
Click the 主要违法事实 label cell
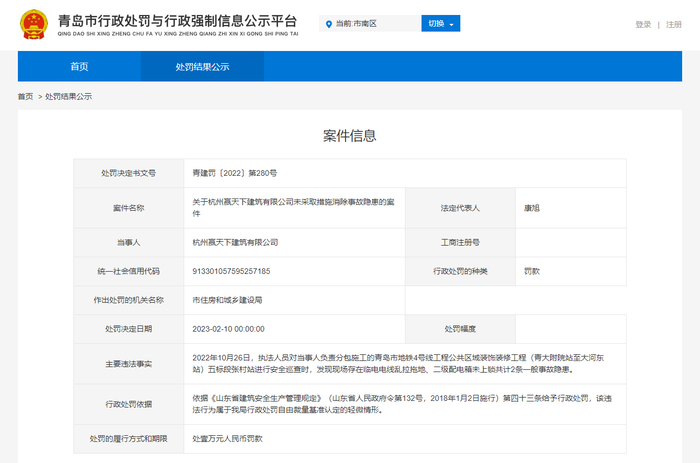pyautogui.click(x=129, y=364)
